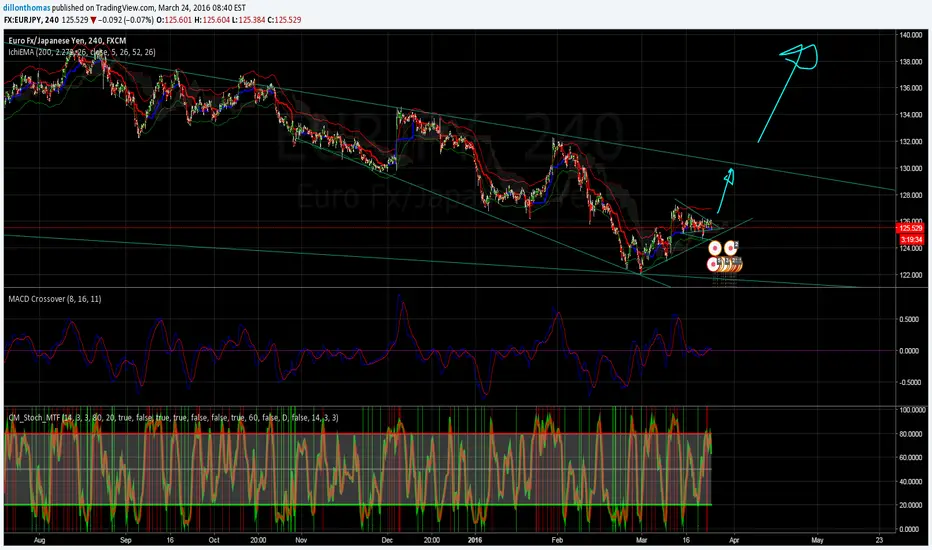Click the red 125.529 current price tag on axis
The width and height of the screenshot is (932, 550).
[x=910, y=228]
